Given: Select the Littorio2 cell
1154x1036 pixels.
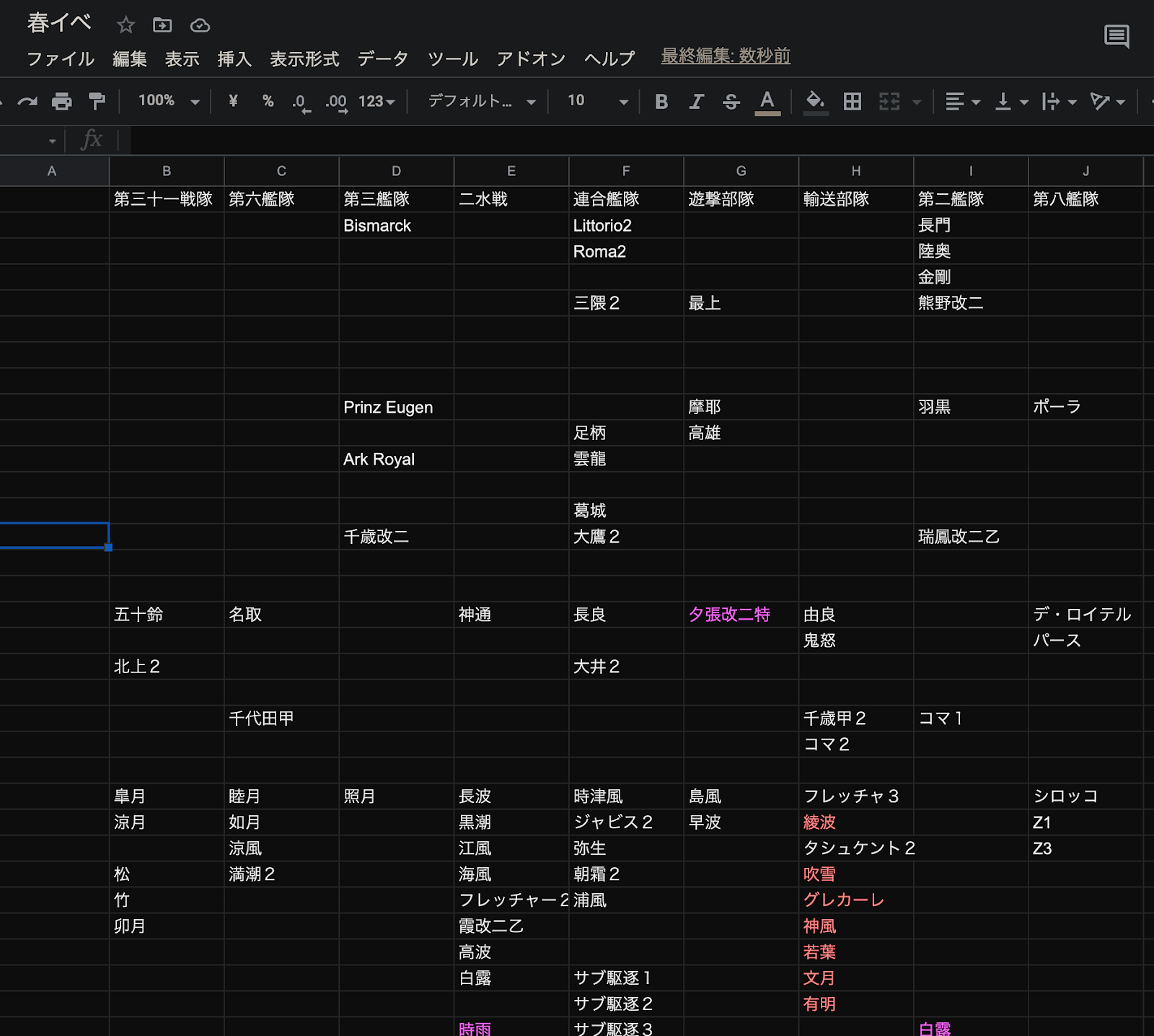Looking at the screenshot, I should tap(626, 226).
